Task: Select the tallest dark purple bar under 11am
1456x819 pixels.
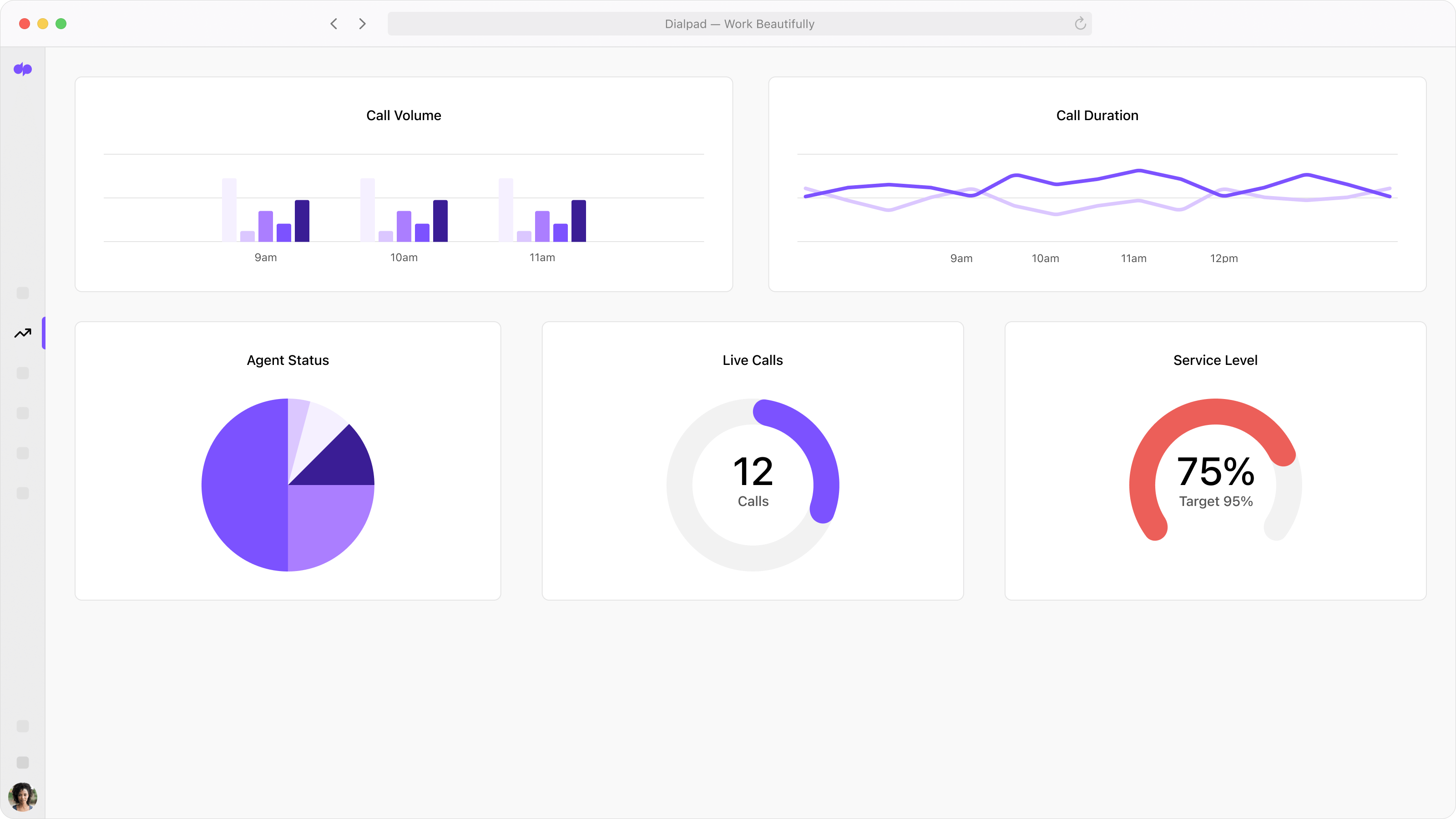Action: (x=579, y=220)
